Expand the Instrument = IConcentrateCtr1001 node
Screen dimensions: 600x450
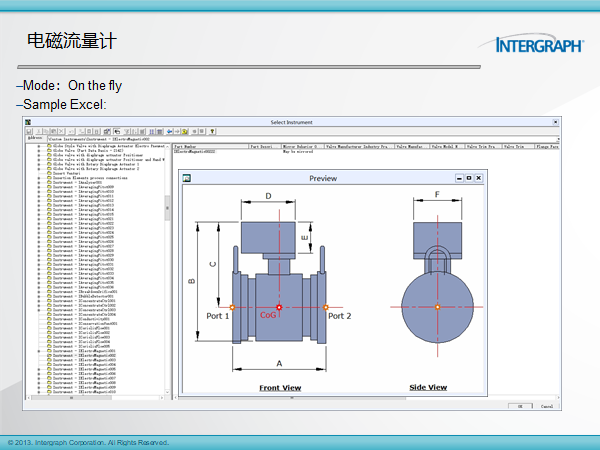[39, 301]
